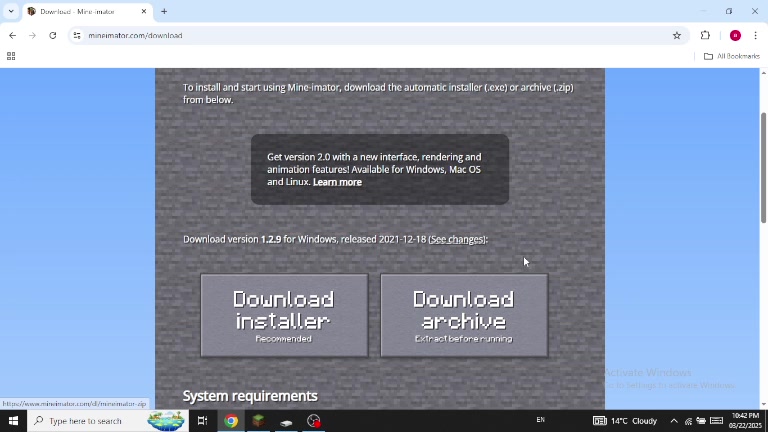The height and width of the screenshot is (432, 768).
Task: Click the address bar URL field
Action: point(377,35)
